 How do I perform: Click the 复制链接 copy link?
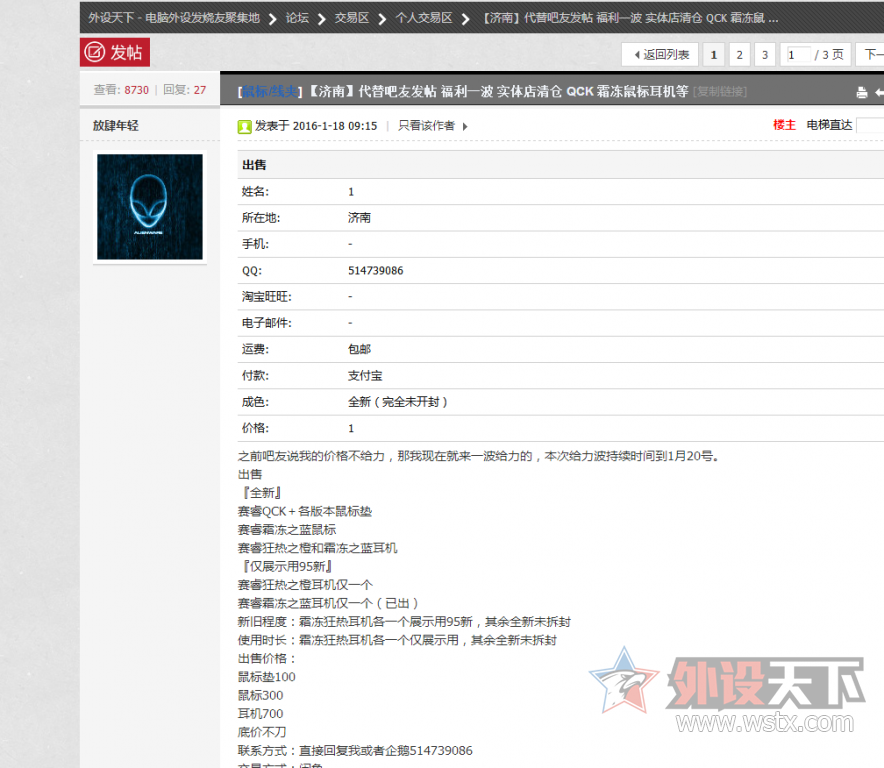click(x=720, y=91)
